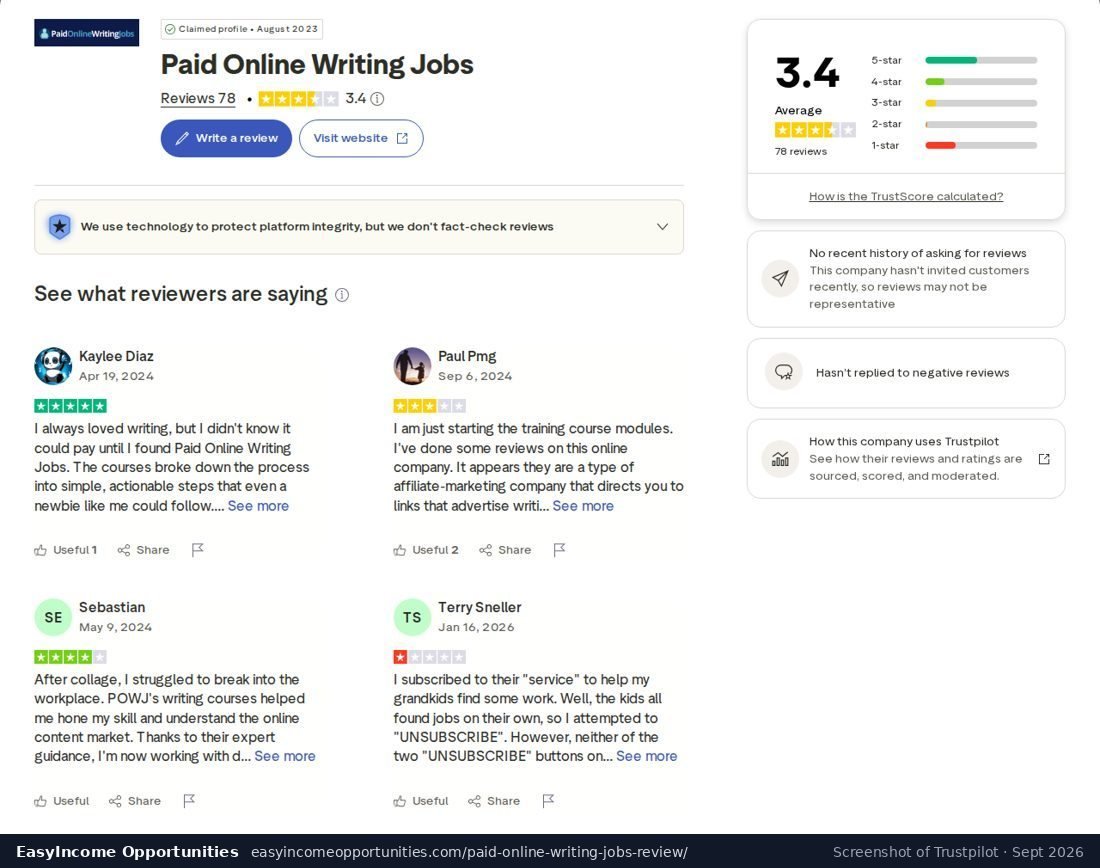
Task: Click the Write a review button
Action: (226, 138)
